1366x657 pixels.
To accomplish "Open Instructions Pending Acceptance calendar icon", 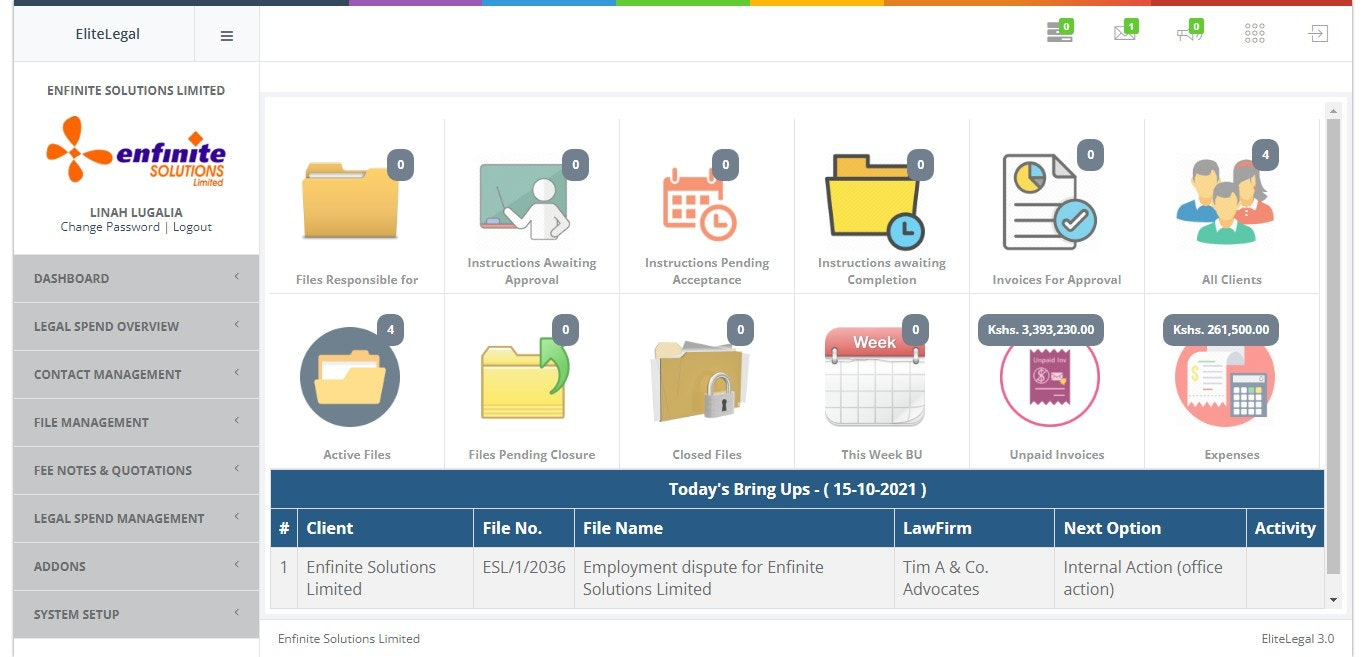I will click(x=700, y=204).
